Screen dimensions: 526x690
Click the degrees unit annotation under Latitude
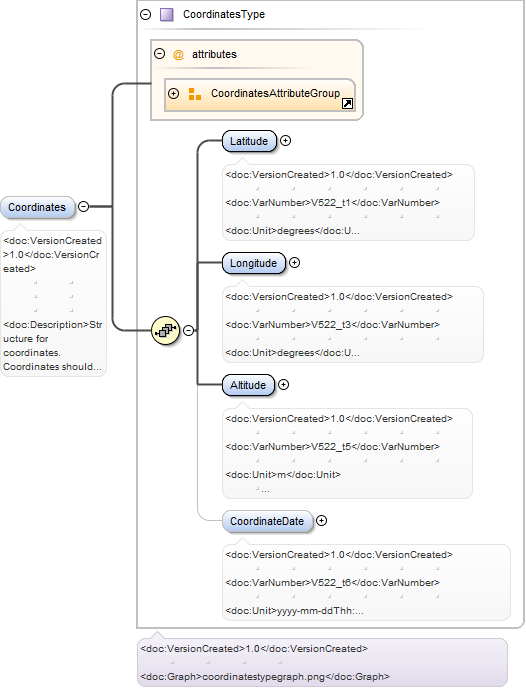292,231
